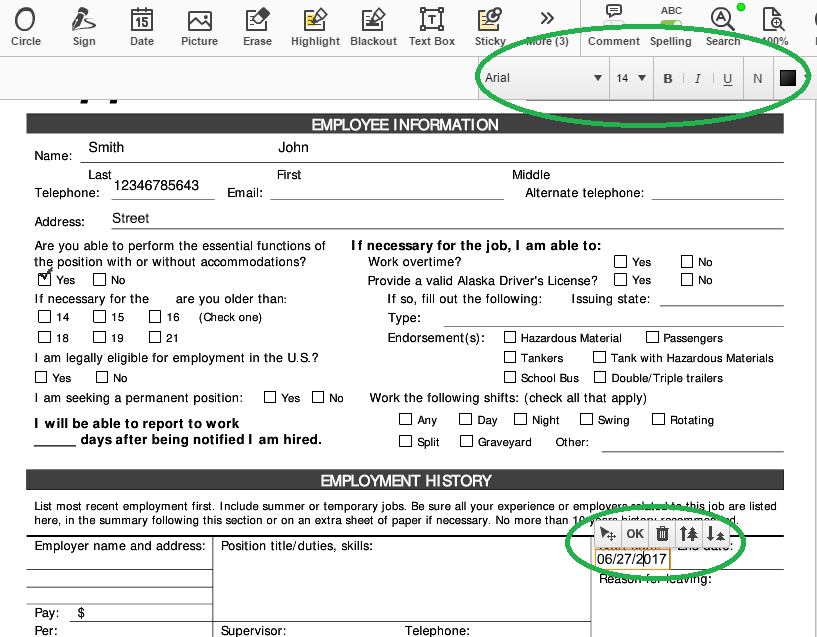Viewport: 817px width, 637px height.
Task: Delete the date field with trash icon
Action: pos(662,534)
